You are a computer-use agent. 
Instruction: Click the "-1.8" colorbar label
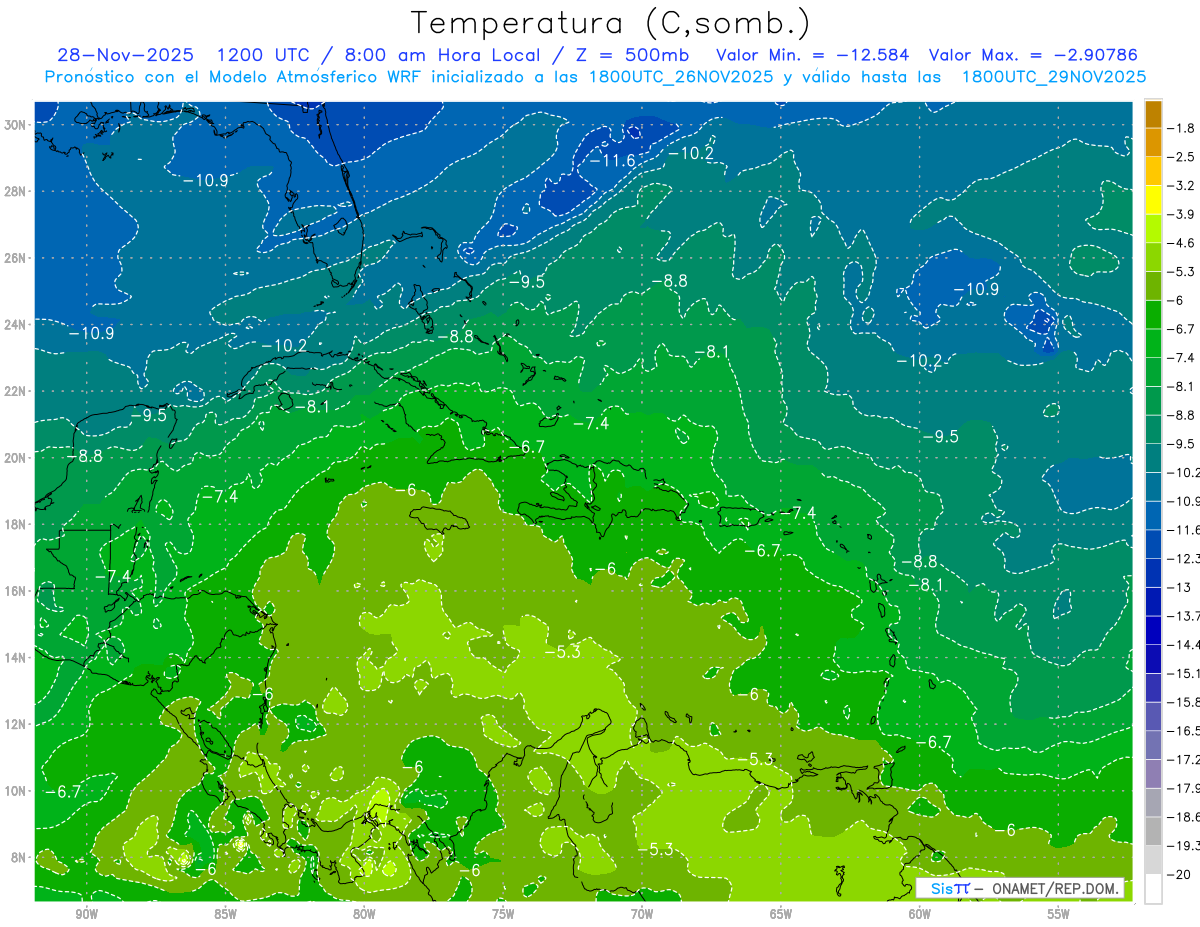(1181, 128)
